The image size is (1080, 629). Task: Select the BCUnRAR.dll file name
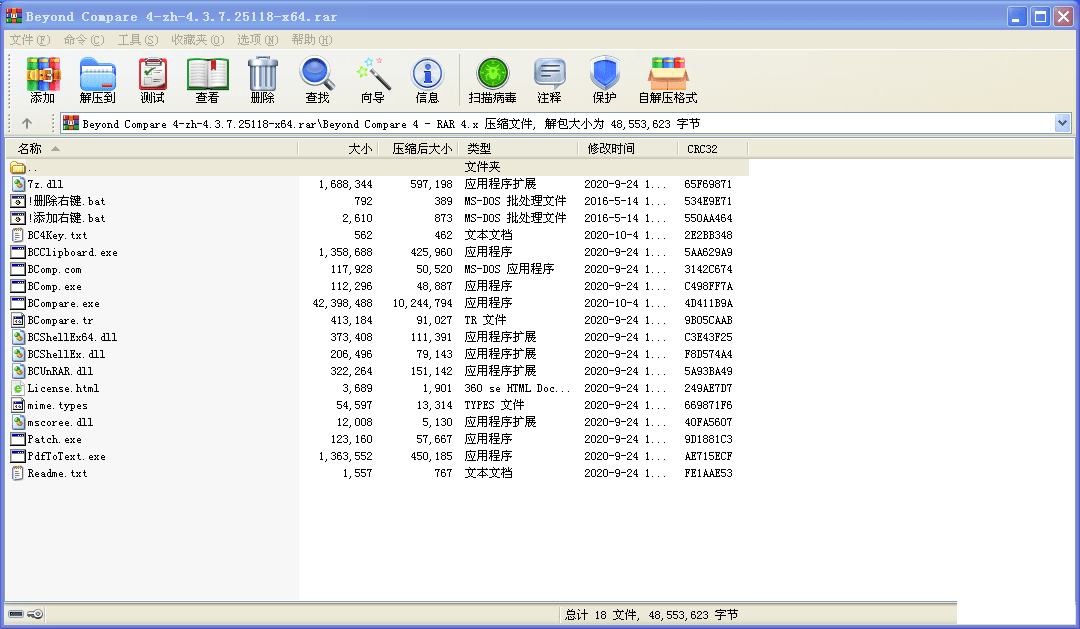pos(60,371)
